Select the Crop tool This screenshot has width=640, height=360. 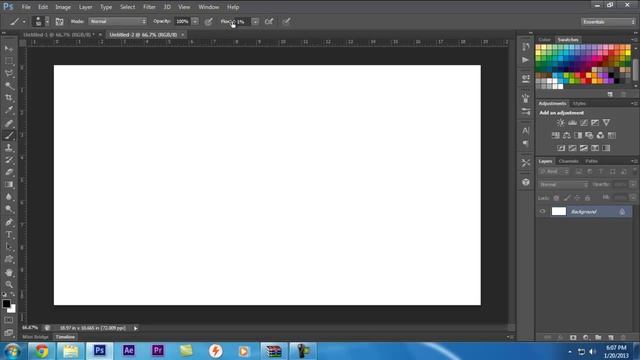click(9, 98)
